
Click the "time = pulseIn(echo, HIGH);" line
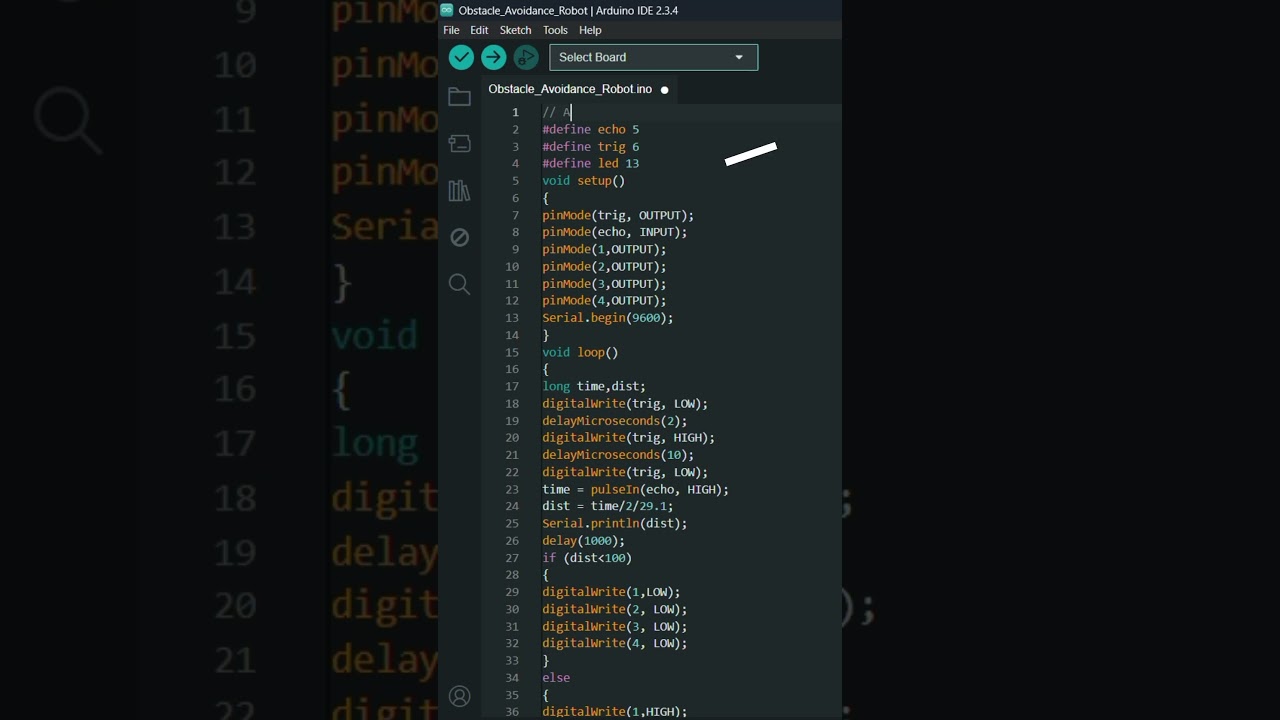pos(636,489)
